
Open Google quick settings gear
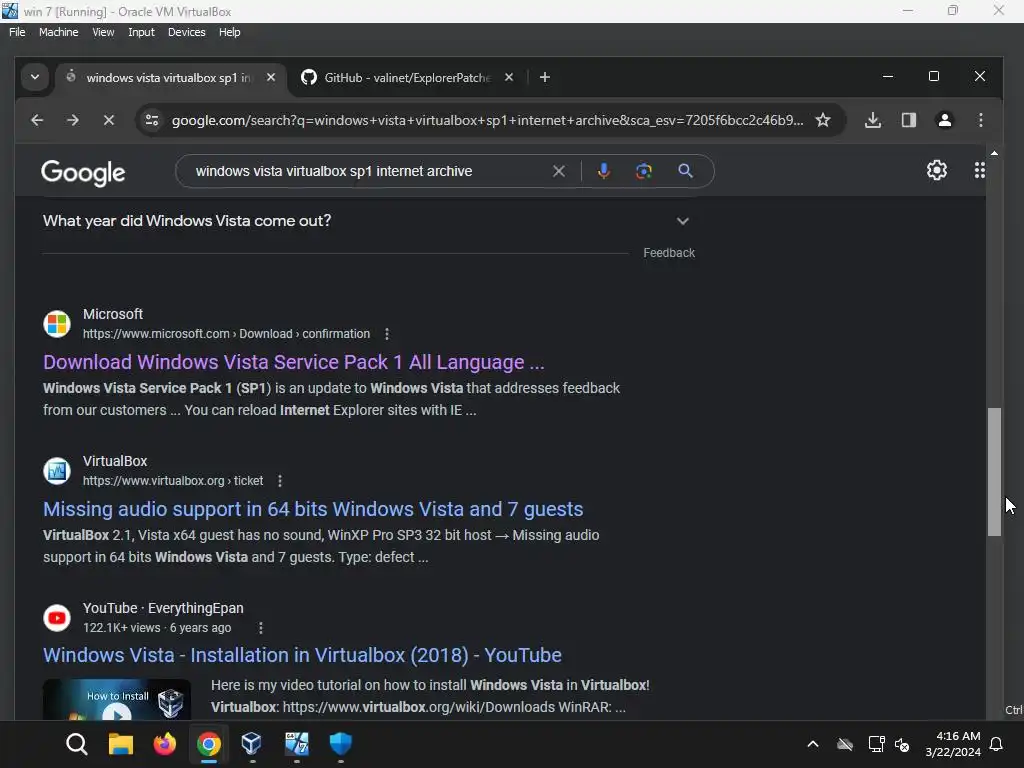point(936,170)
